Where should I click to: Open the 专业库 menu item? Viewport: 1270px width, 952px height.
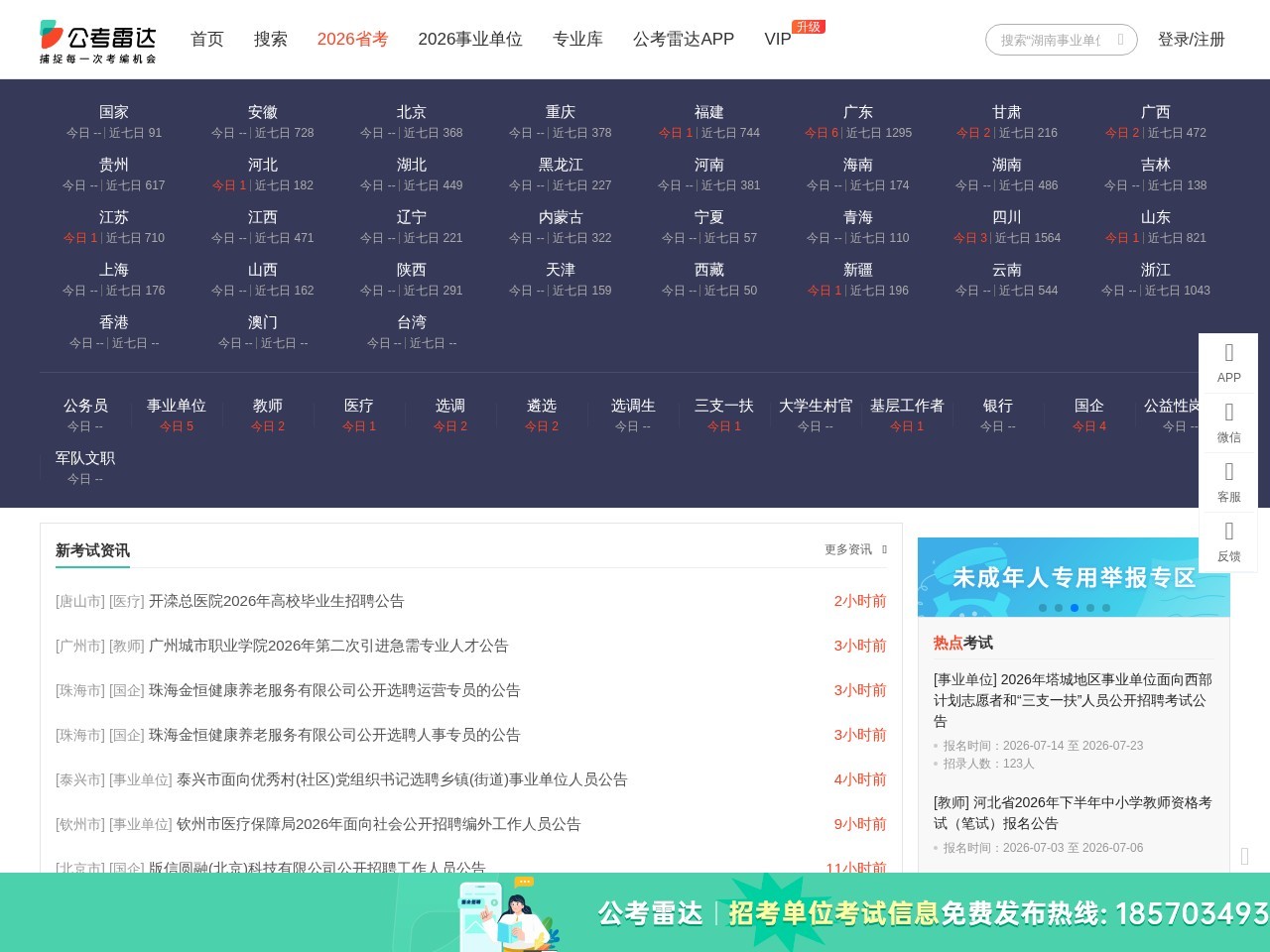[x=577, y=39]
